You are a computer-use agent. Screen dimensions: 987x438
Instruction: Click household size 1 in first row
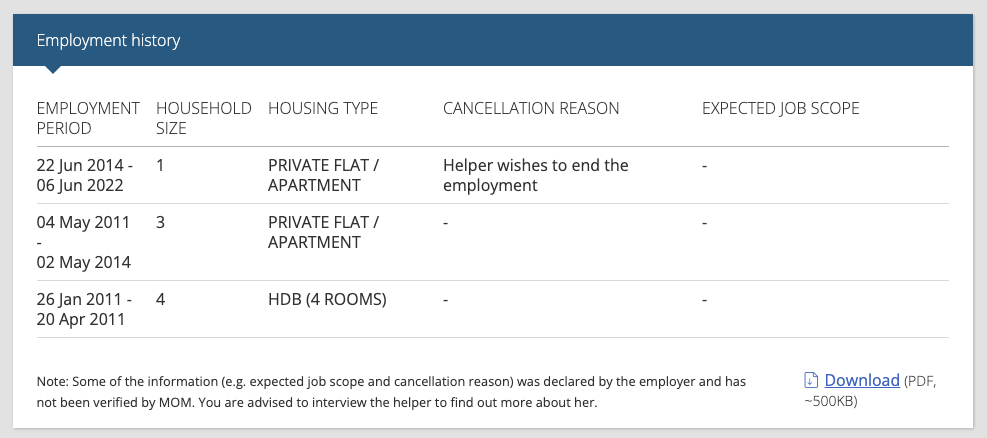point(160,166)
